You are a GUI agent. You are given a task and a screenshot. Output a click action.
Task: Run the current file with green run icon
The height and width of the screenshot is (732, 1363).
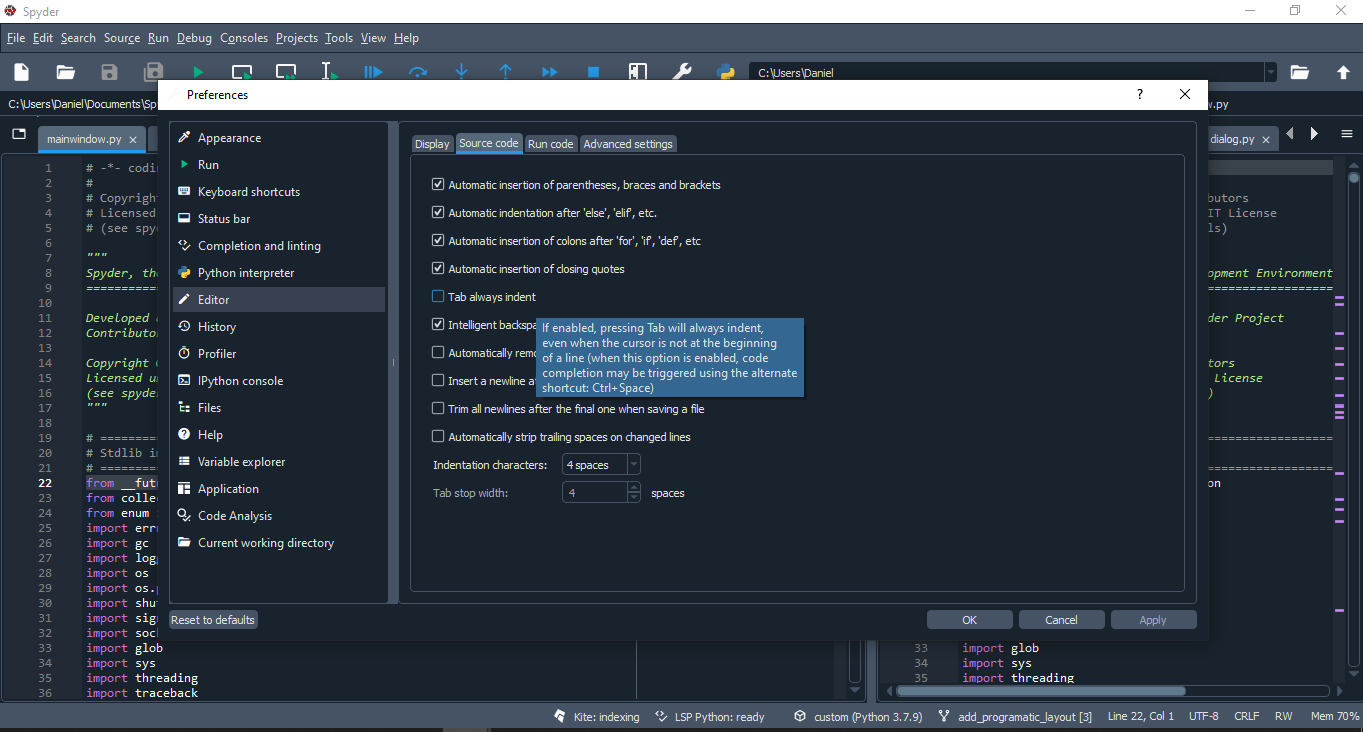tap(197, 71)
